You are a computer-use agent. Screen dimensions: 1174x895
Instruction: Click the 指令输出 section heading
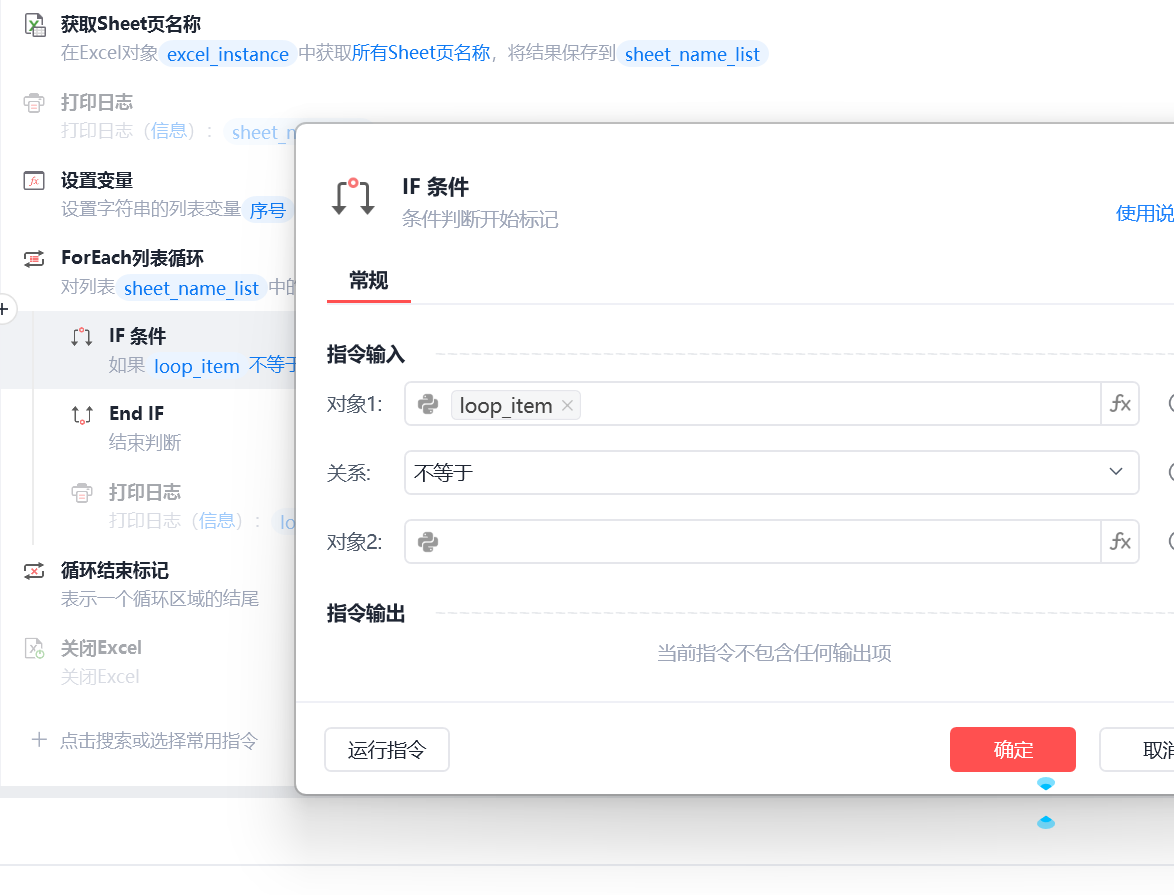coord(366,613)
